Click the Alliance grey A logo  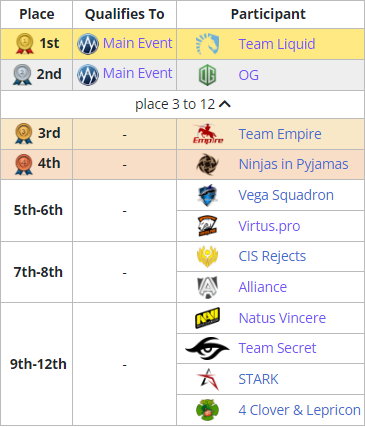[207, 287]
